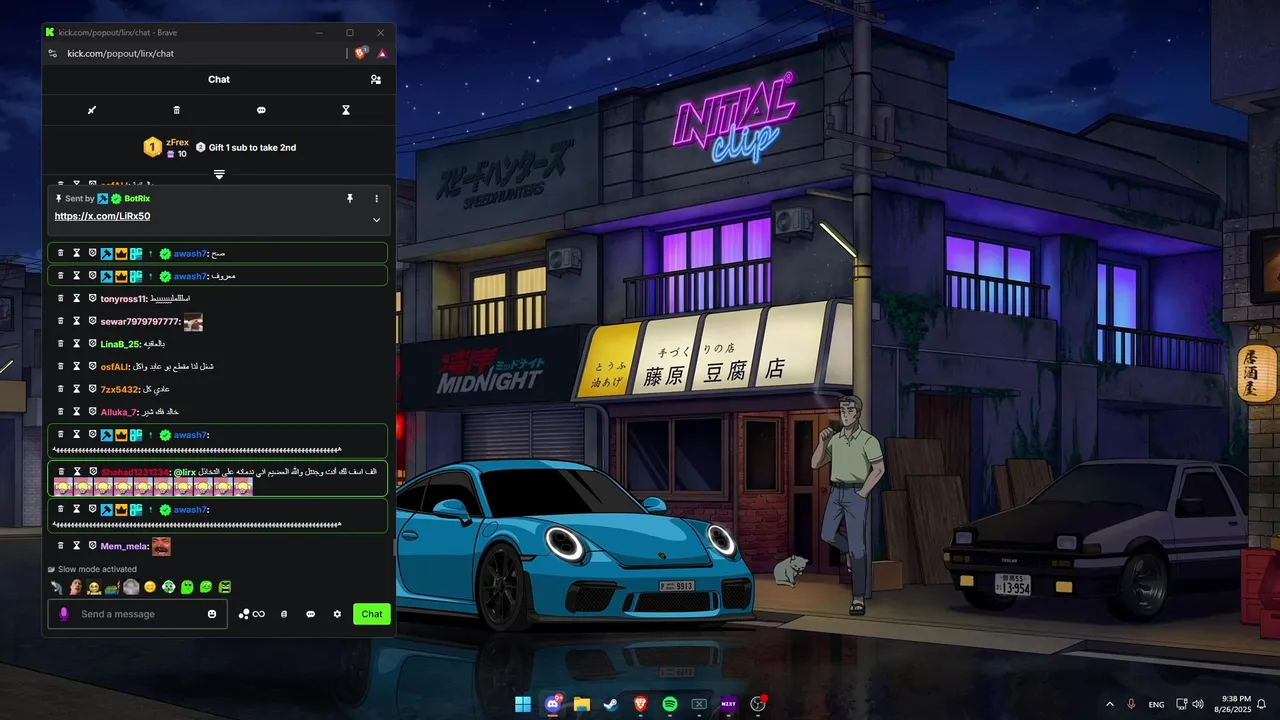Image resolution: width=1280 pixels, height=720 pixels.
Task: Click the ENG language indicator in tray
Action: click(x=1156, y=704)
